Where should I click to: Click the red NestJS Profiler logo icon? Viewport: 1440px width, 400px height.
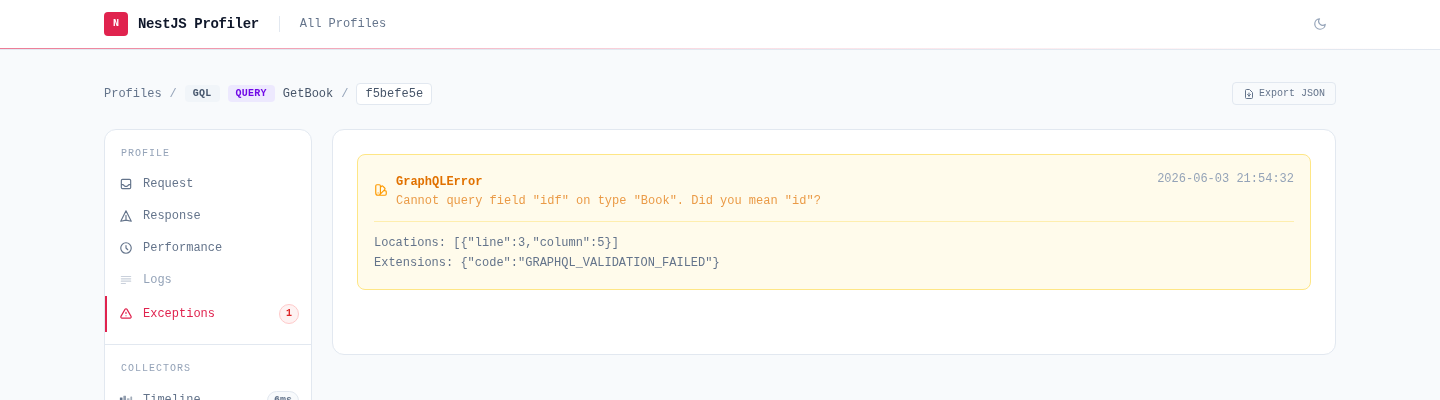click(116, 24)
